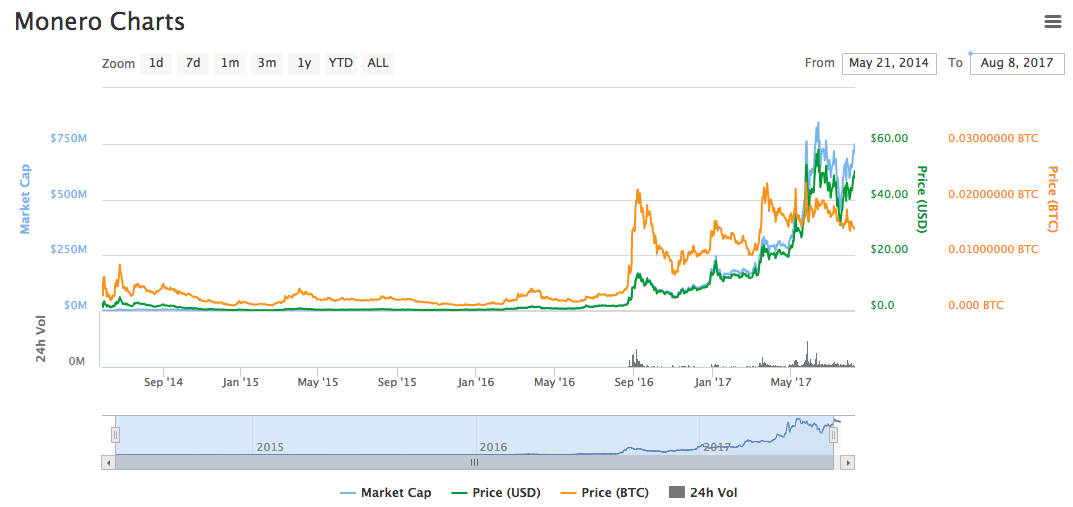Image resolution: width=1073 pixels, height=507 pixels.
Task: Click the navigator scrollbar thumb grip
Action: [474, 463]
